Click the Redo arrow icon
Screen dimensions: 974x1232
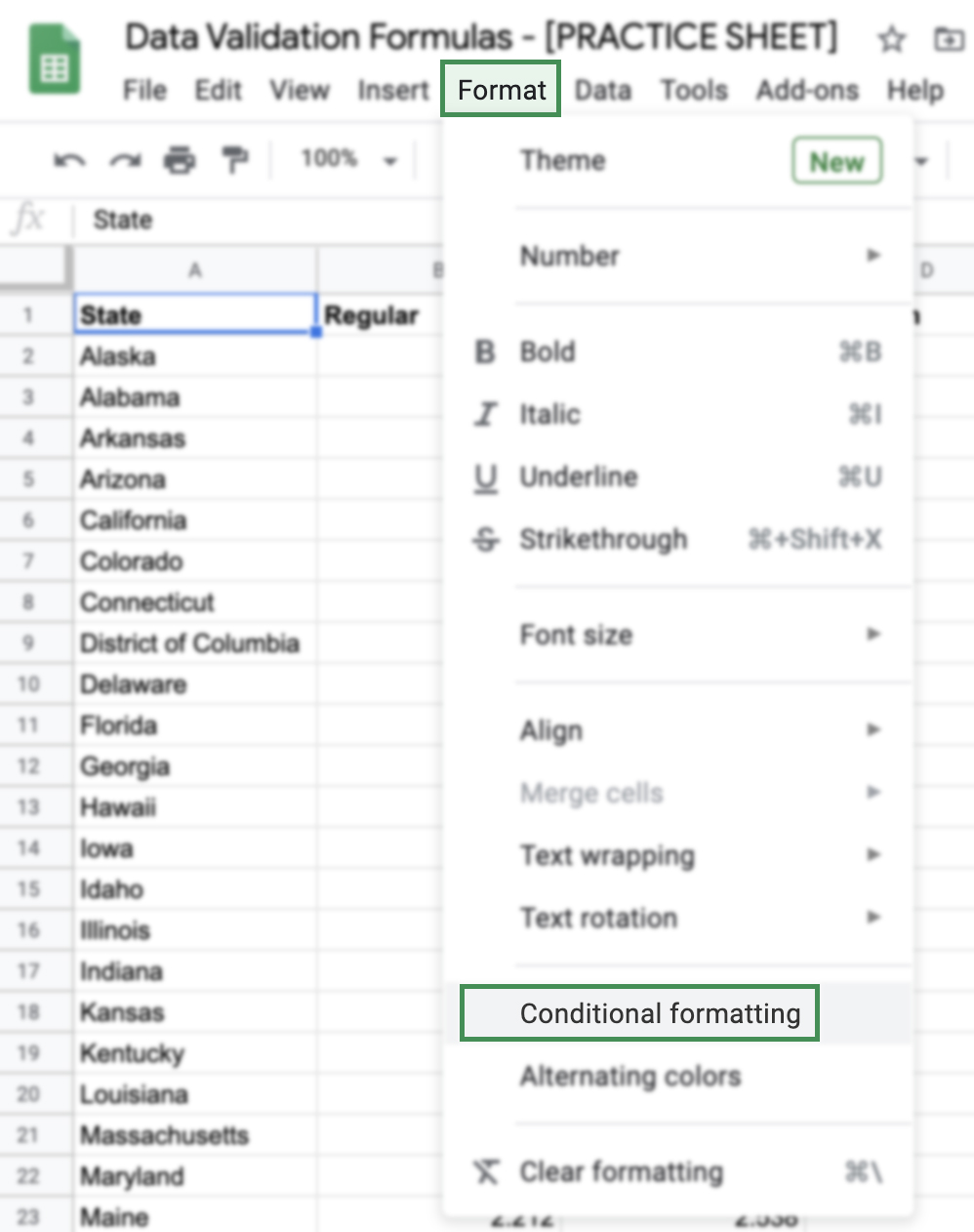pos(124,159)
